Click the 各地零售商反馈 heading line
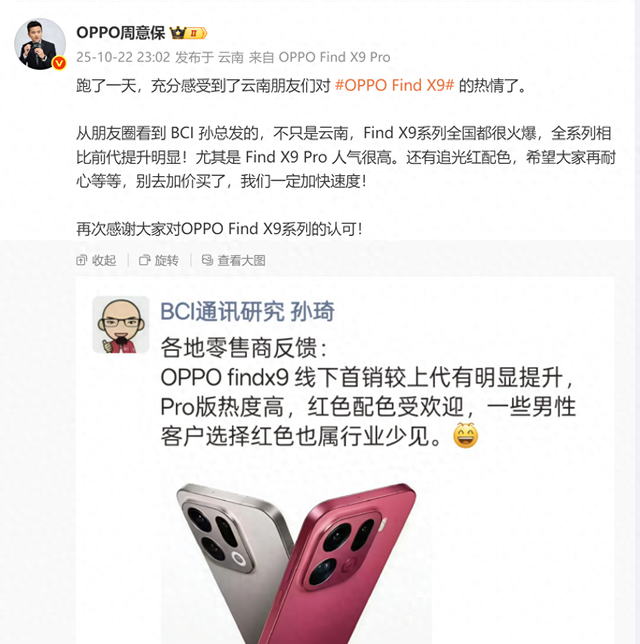 [243, 347]
